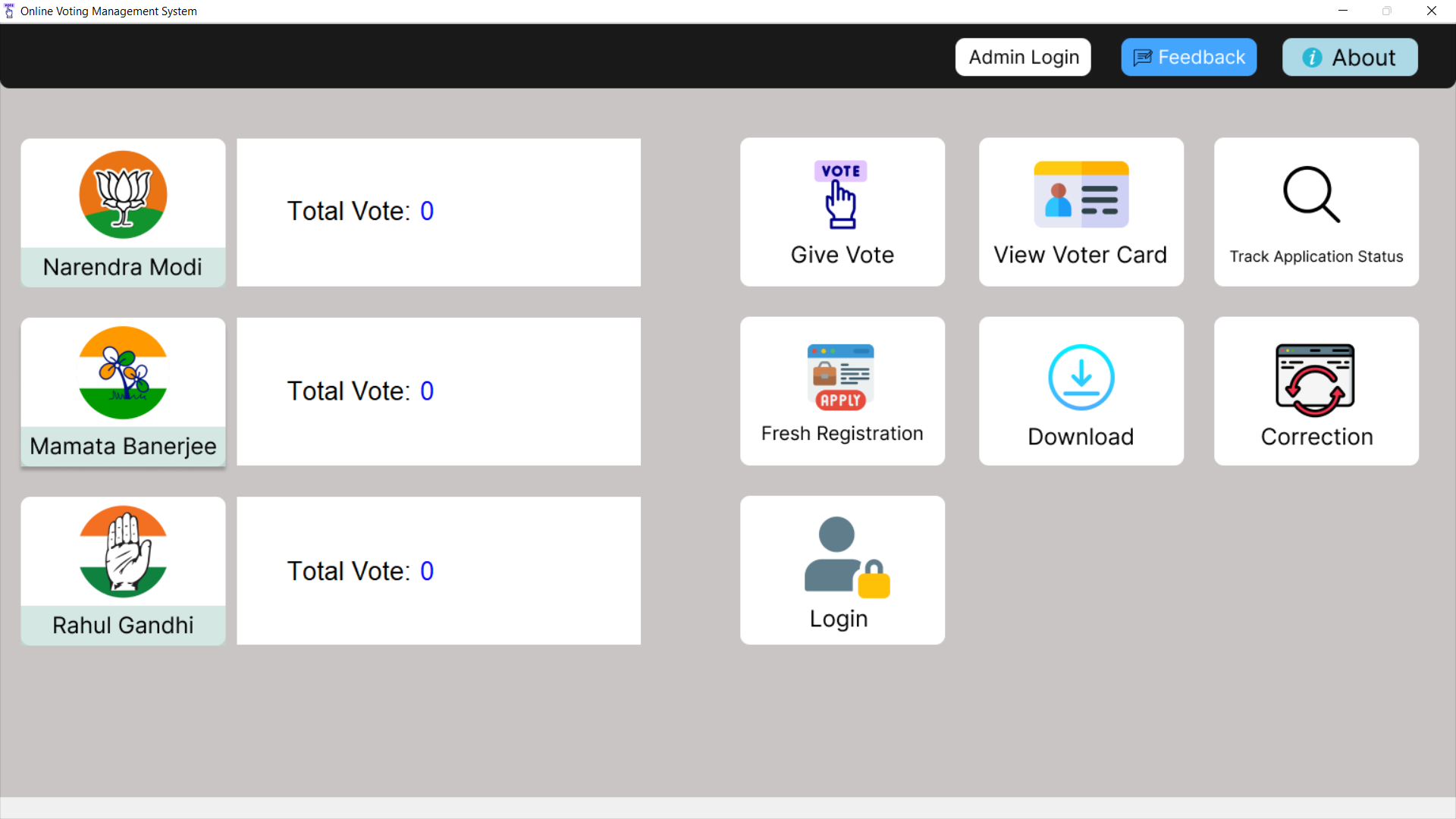This screenshot has height=819, width=1456.
Task: Select the Trinamool flowers party symbol
Action: pos(123,372)
